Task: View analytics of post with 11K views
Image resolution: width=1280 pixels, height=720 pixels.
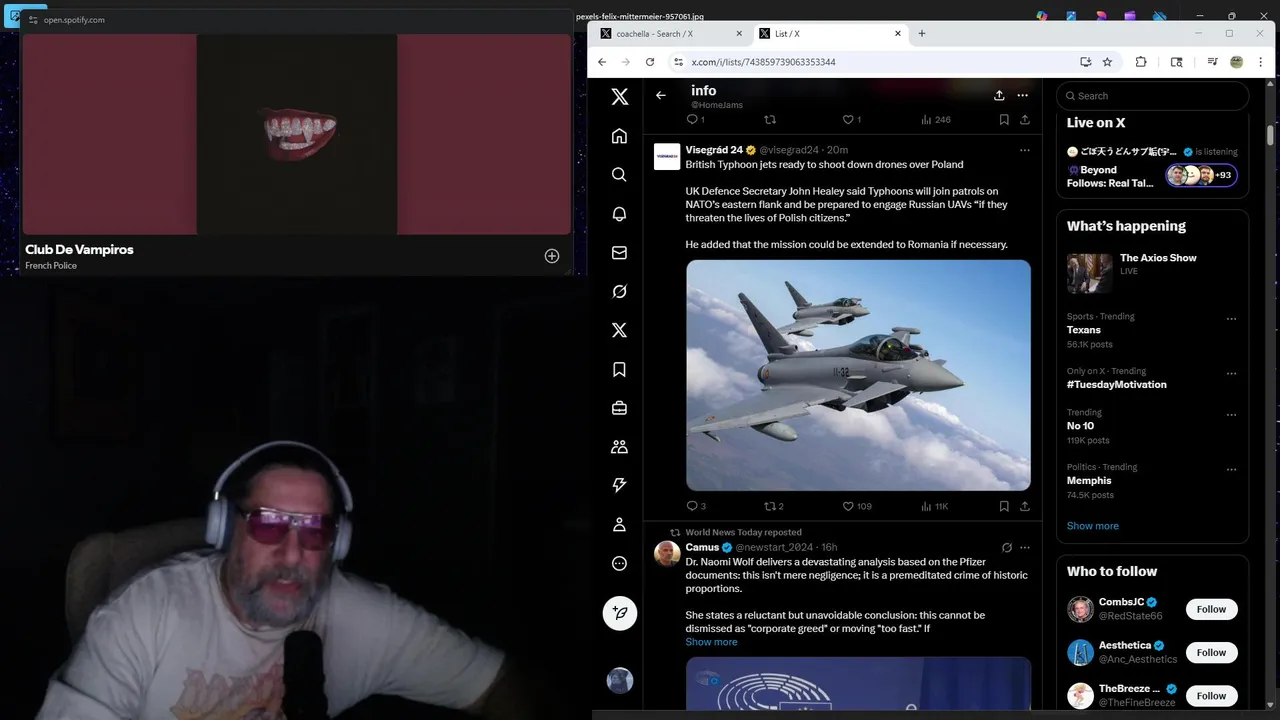Action: [934, 506]
